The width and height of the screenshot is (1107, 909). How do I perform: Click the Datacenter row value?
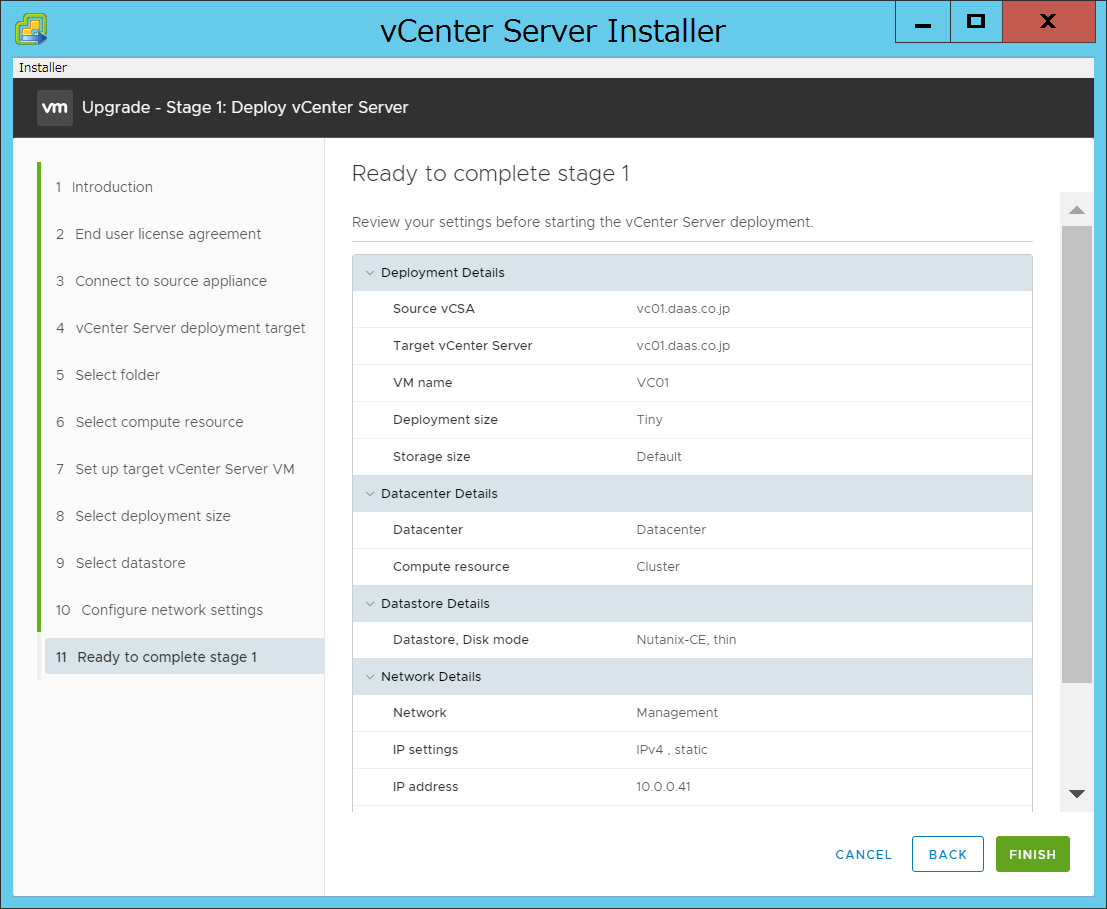click(671, 529)
